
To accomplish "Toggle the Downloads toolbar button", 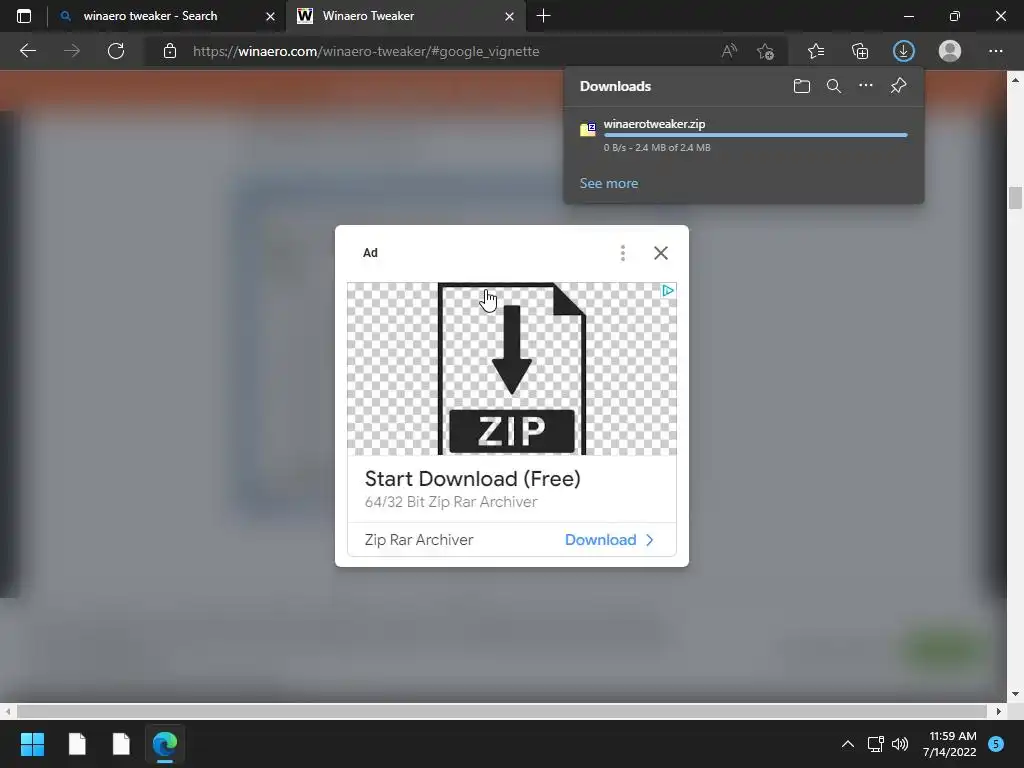I will point(904,51).
